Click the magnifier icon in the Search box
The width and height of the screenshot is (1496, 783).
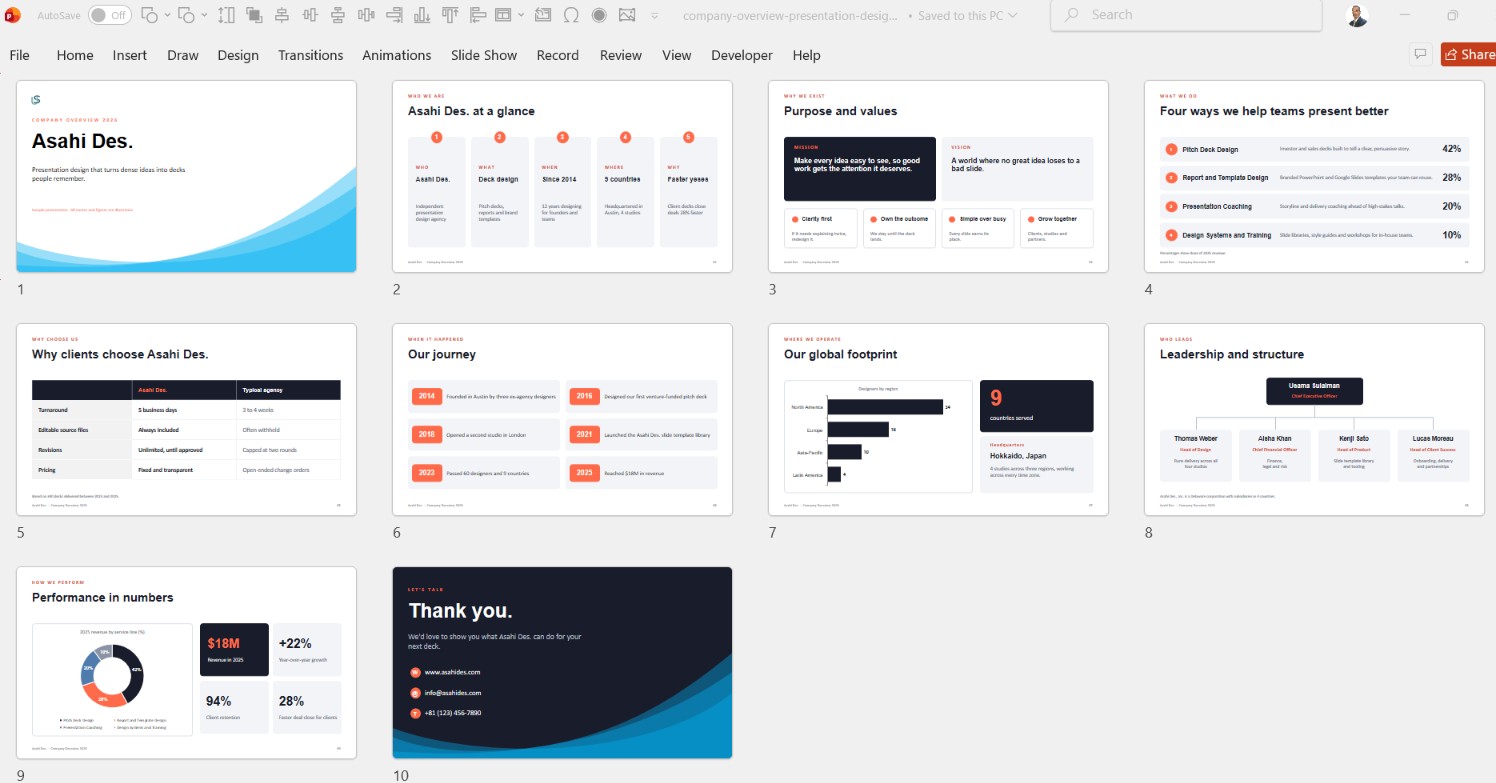coord(1072,15)
